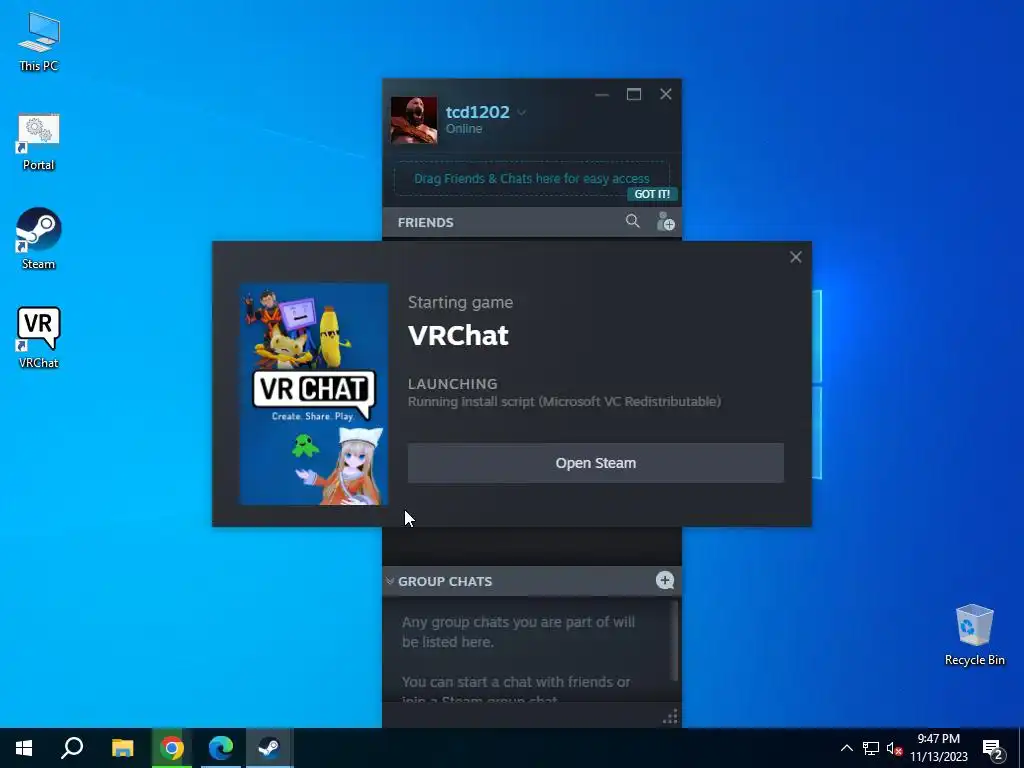Open the tcd1202 status dropdown arrow
This screenshot has width=1024, height=768.
click(x=521, y=112)
